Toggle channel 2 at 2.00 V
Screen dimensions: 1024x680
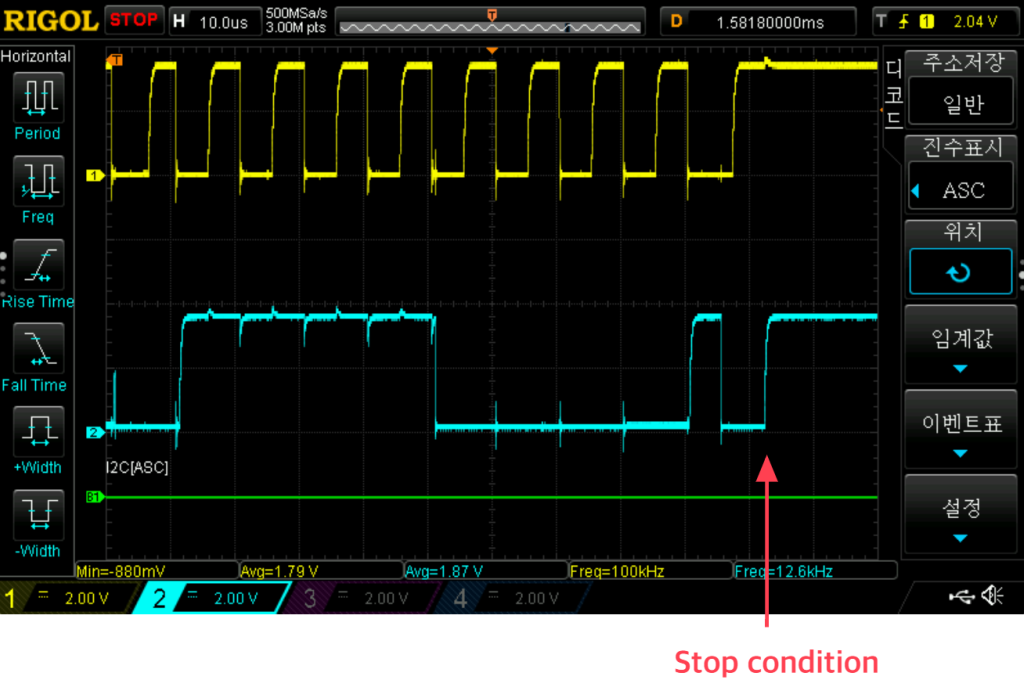pos(212,598)
